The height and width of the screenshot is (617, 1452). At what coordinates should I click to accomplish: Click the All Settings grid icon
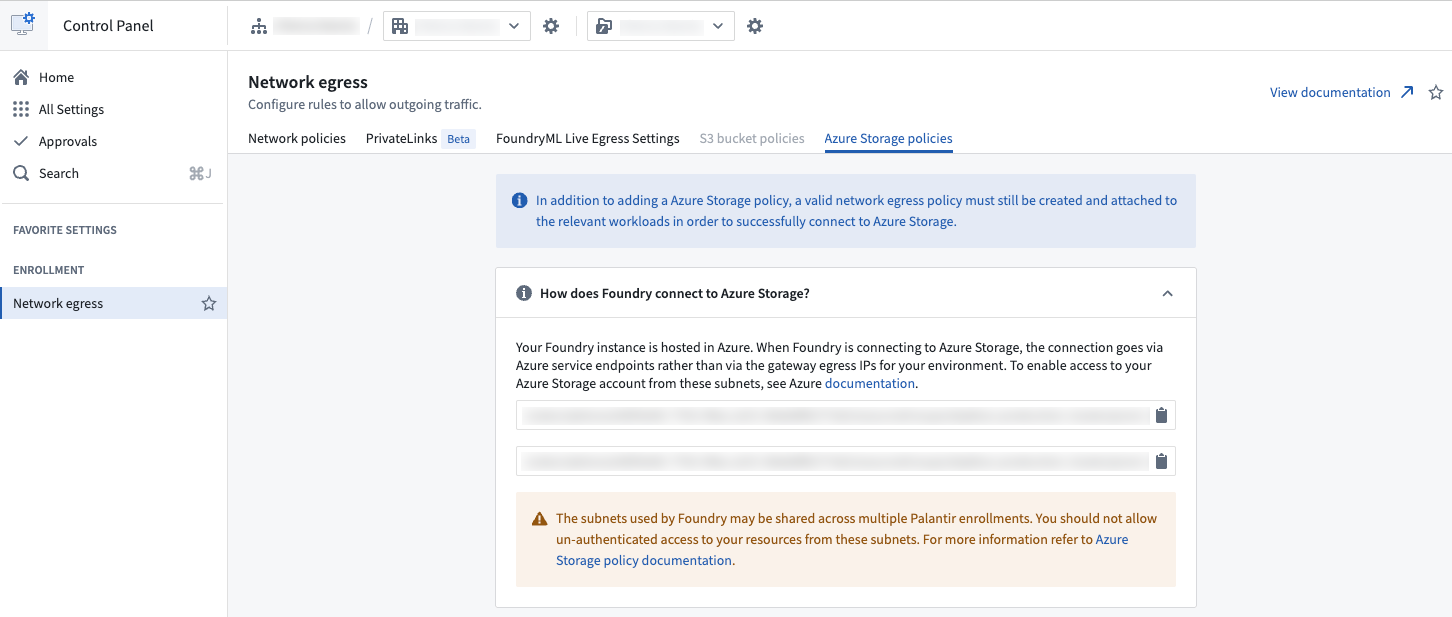pyautogui.click(x=21, y=109)
